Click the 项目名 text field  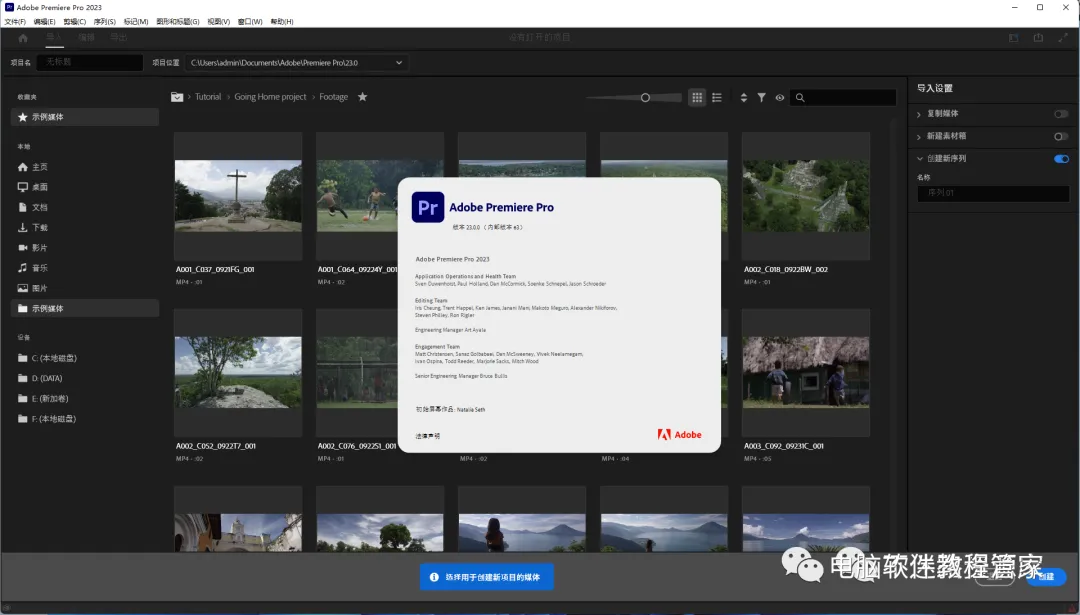(90, 62)
